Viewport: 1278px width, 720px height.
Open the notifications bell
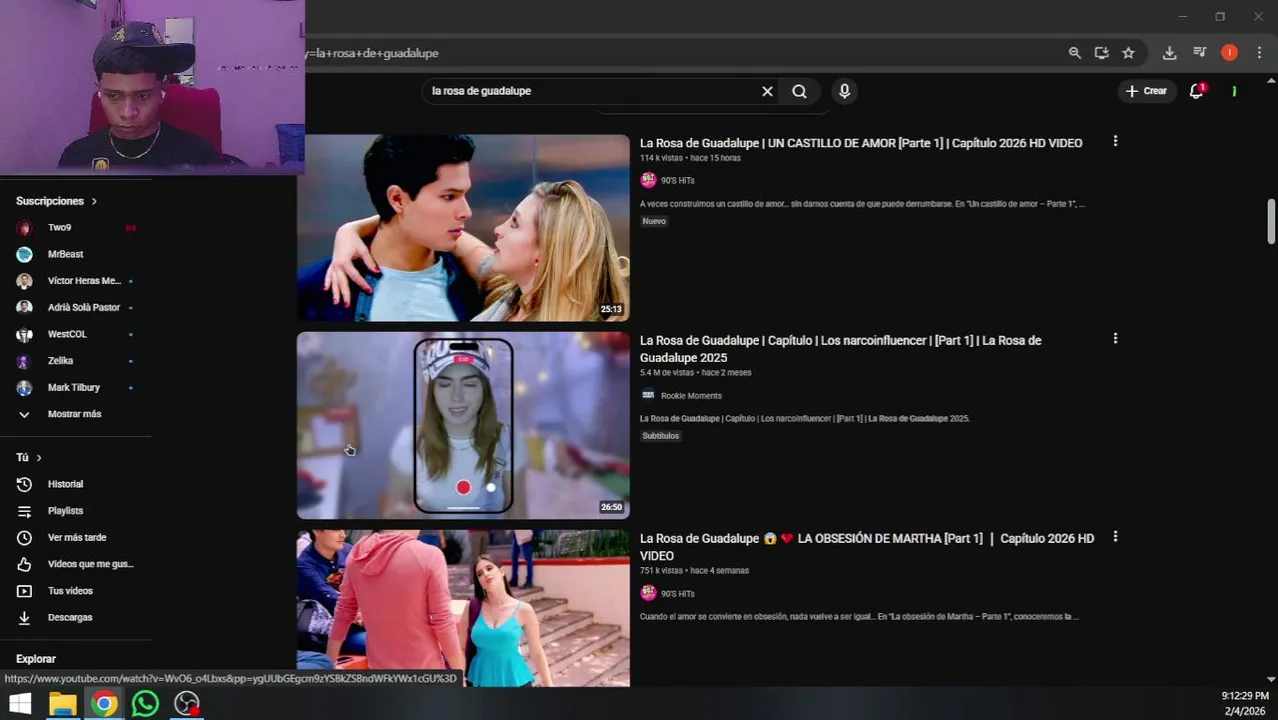(1196, 91)
